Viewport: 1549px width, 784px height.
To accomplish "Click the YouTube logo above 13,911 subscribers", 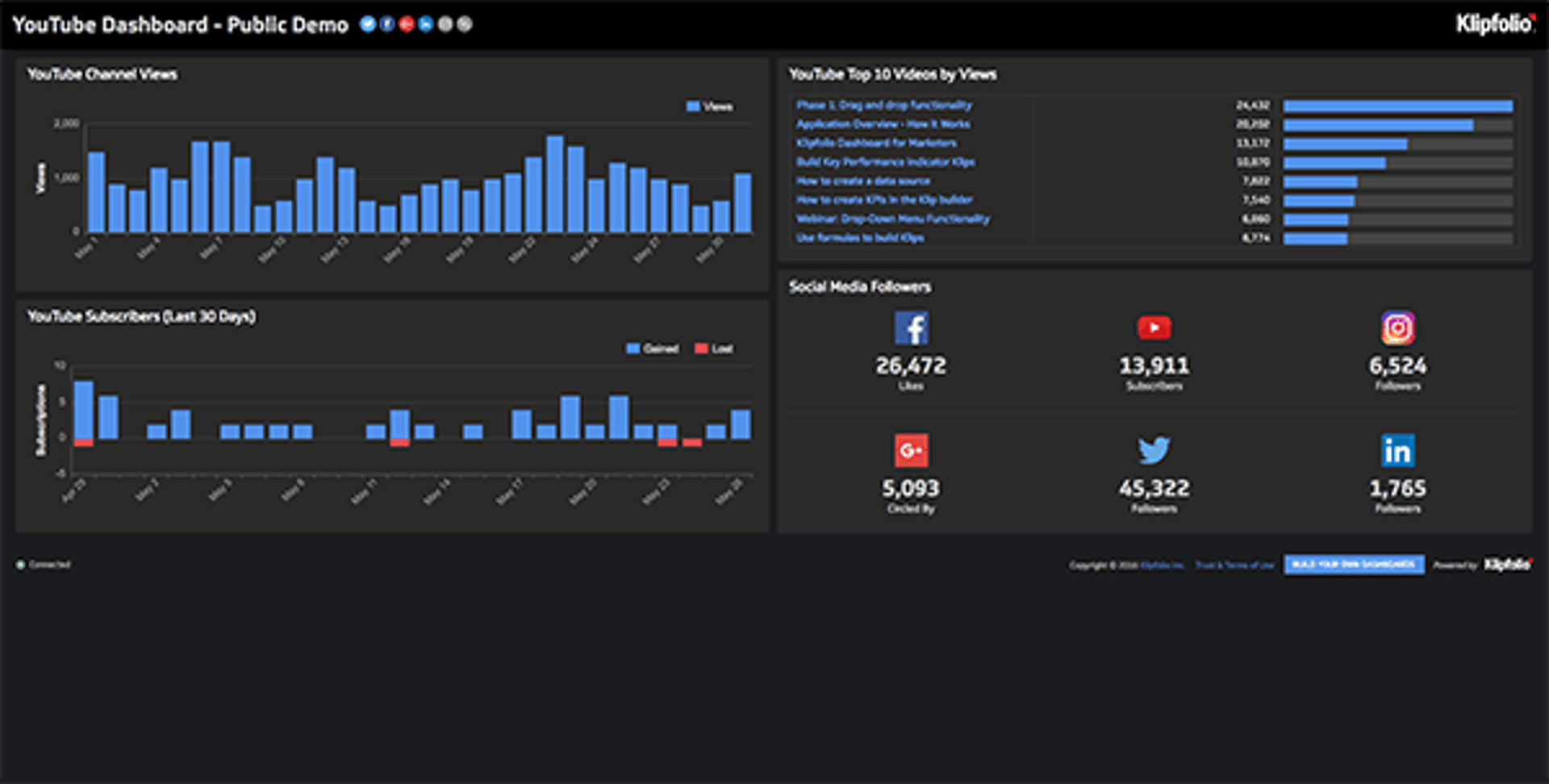I will (x=1154, y=327).
